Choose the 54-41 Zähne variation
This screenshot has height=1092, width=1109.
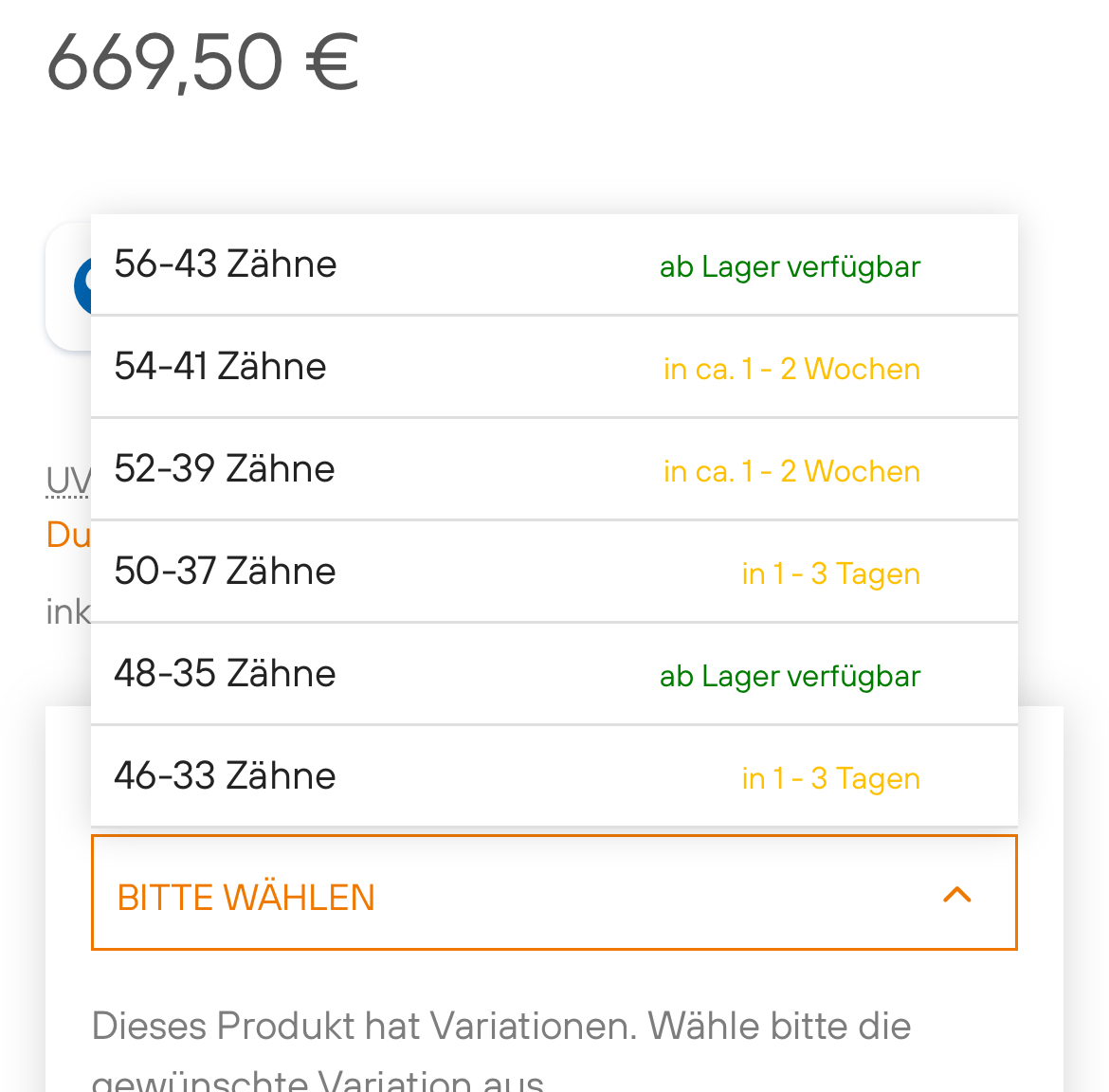(x=220, y=367)
